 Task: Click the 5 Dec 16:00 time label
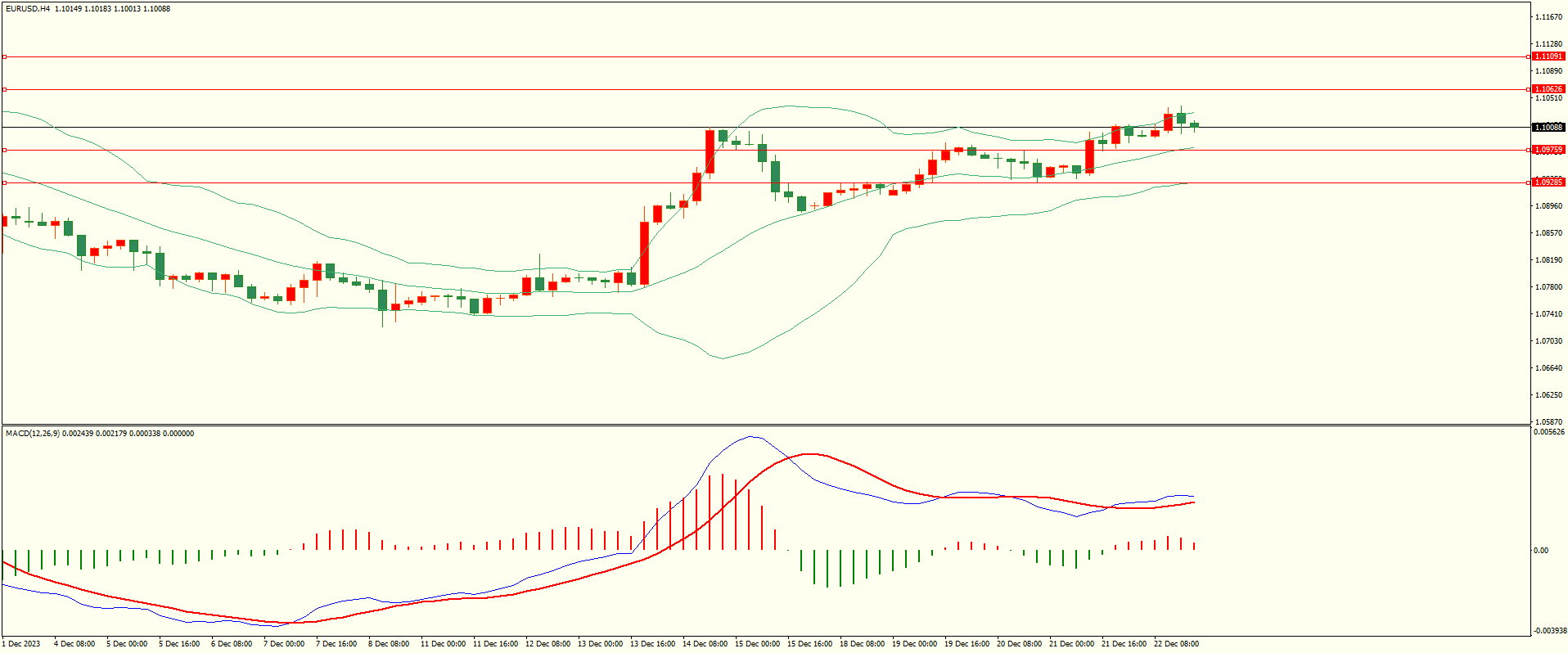coord(179,644)
